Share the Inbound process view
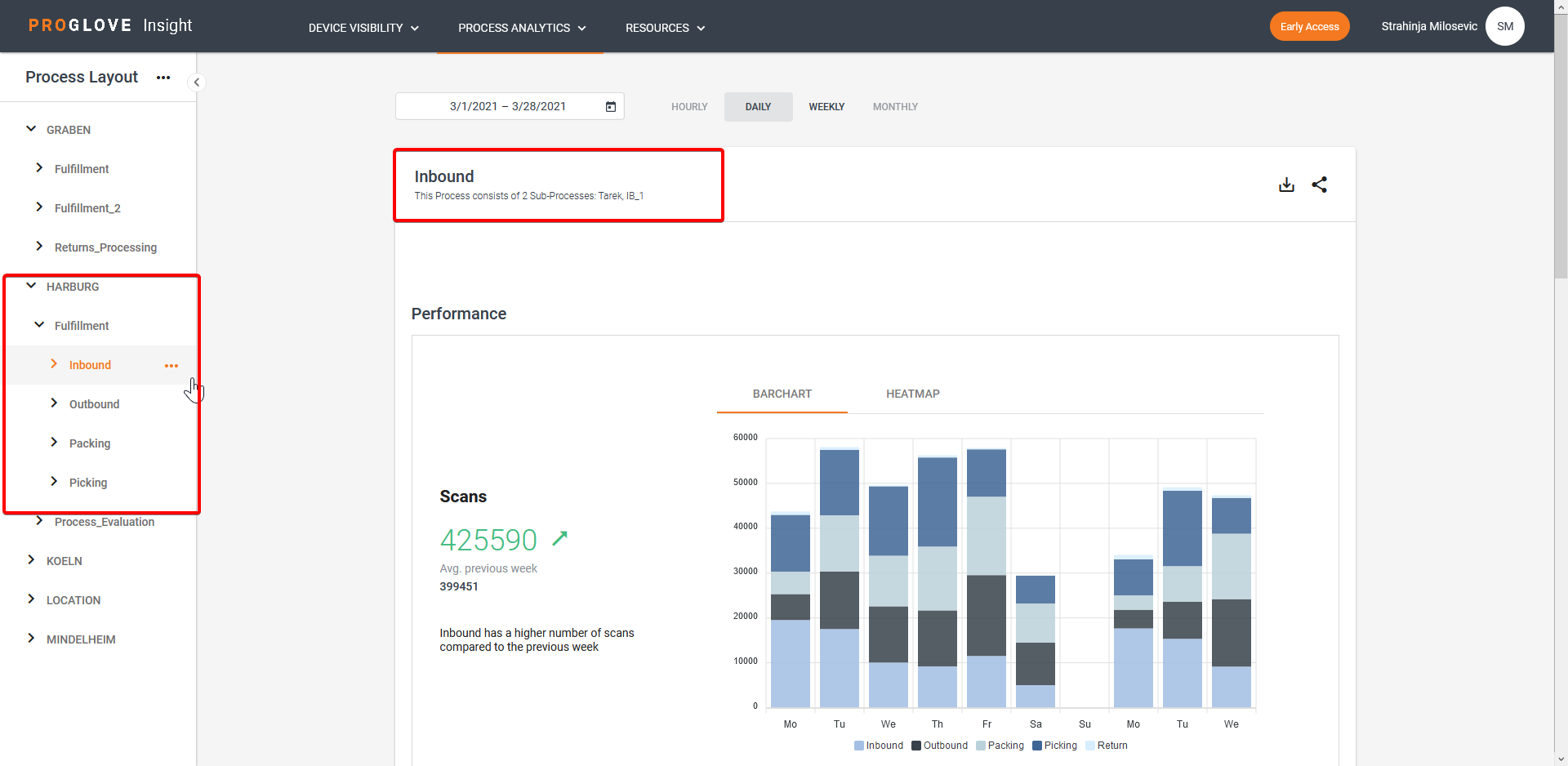Screen dimensions: 1568x766 [x=1319, y=185]
